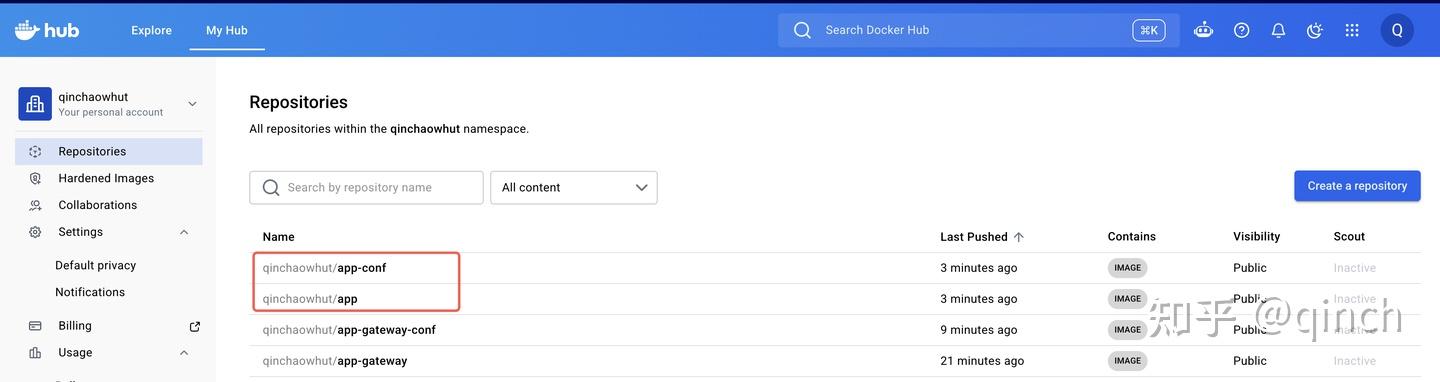Image resolution: width=1440 pixels, height=382 pixels.
Task: Open Billing in sidebar
Action: [75, 326]
